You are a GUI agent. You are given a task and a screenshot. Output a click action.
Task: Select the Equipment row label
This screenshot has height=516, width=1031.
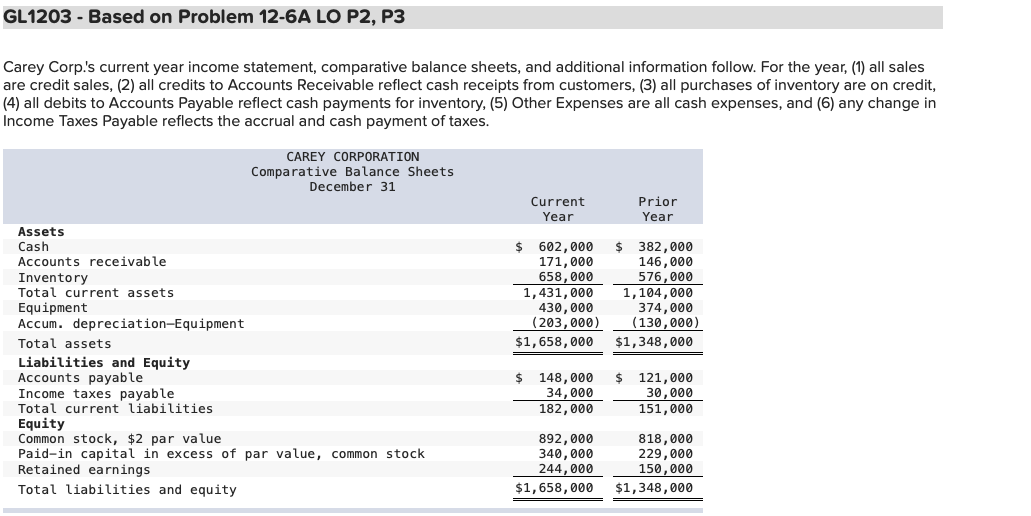[x=53, y=308]
